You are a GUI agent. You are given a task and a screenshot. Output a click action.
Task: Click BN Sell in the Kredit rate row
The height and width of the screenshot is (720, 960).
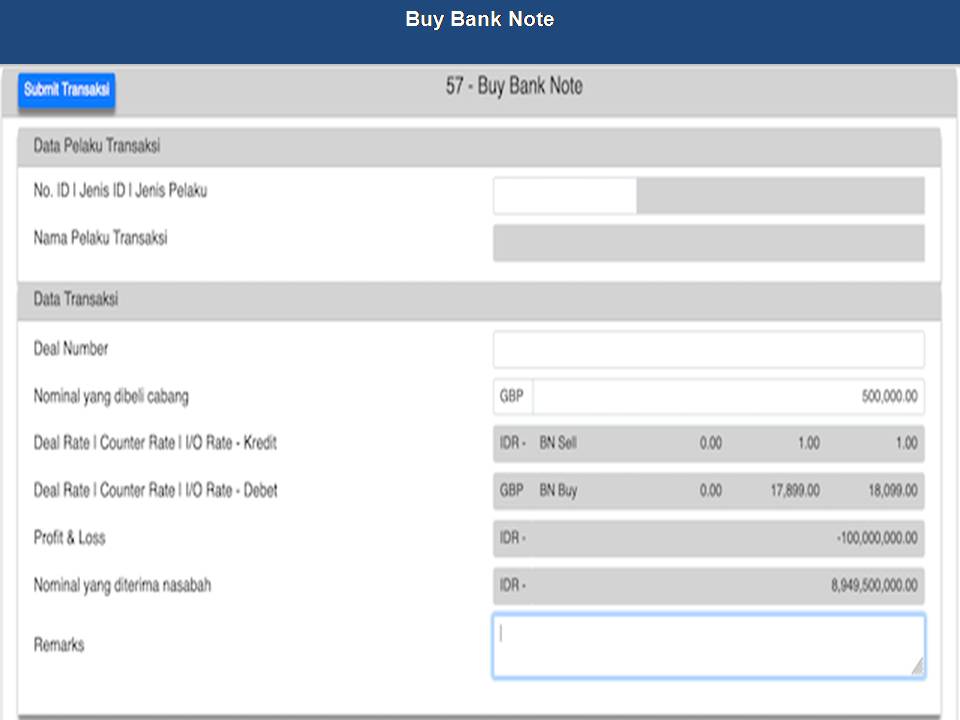coord(558,443)
